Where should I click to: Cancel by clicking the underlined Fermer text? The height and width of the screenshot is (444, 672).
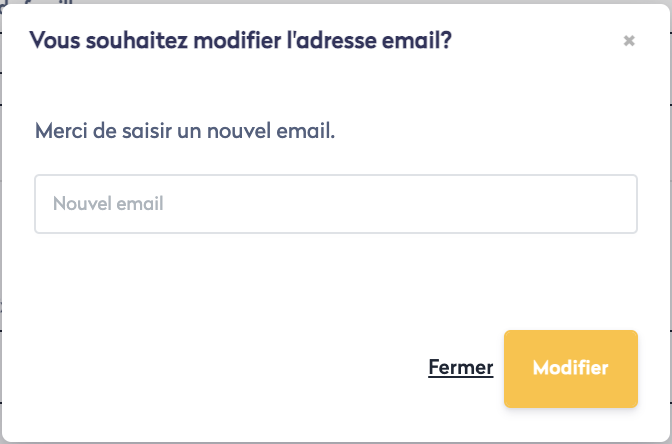460,368
